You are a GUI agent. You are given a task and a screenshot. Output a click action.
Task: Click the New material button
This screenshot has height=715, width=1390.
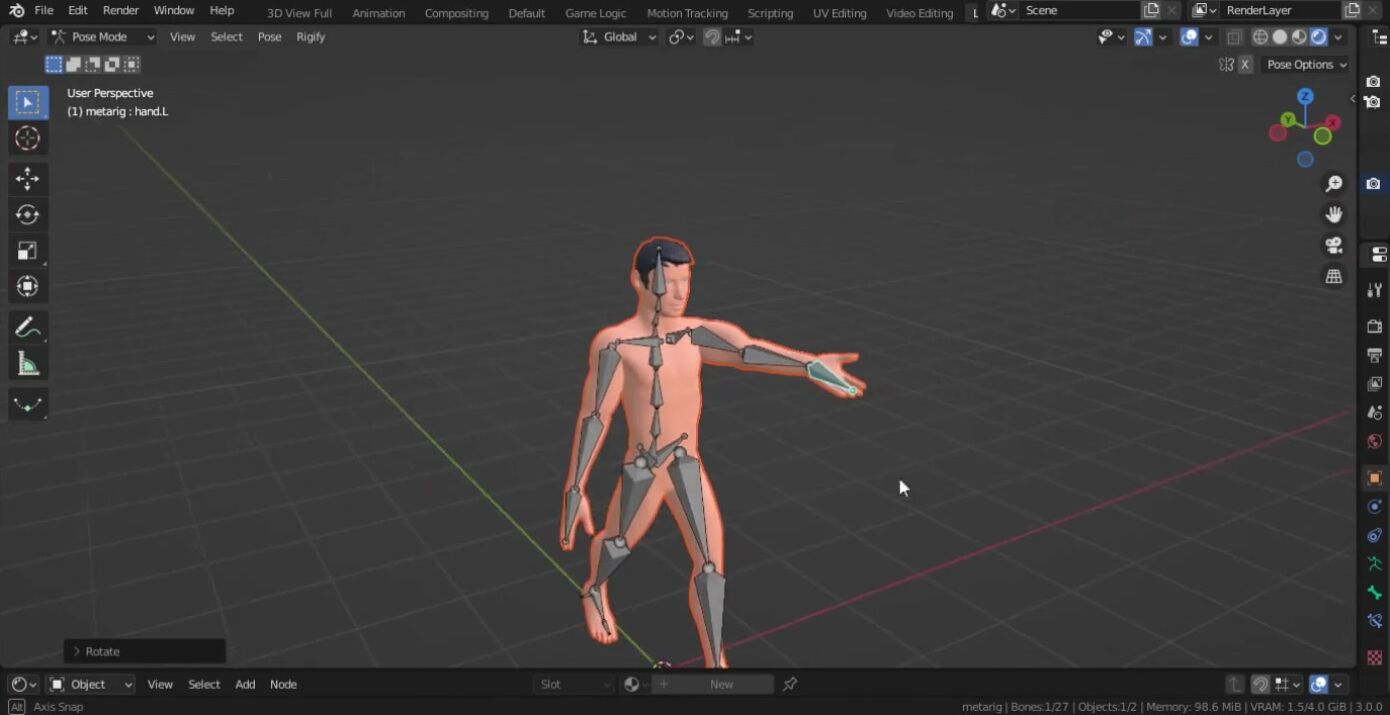[721, 684]
